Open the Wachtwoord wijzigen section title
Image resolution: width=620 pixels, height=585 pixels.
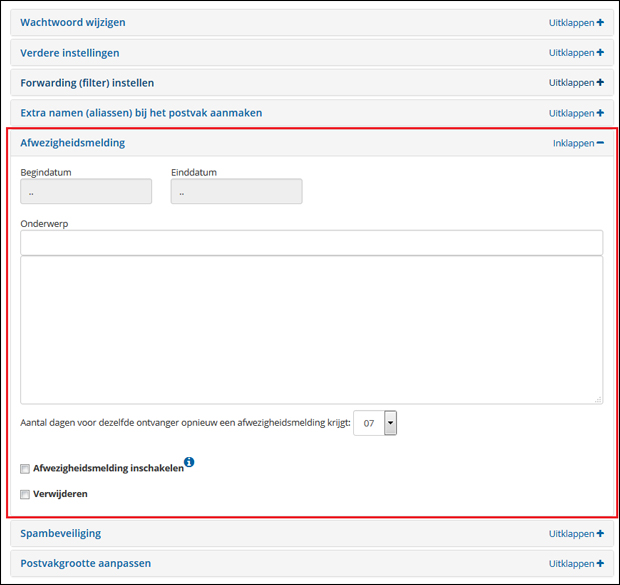tap(73, 22)
